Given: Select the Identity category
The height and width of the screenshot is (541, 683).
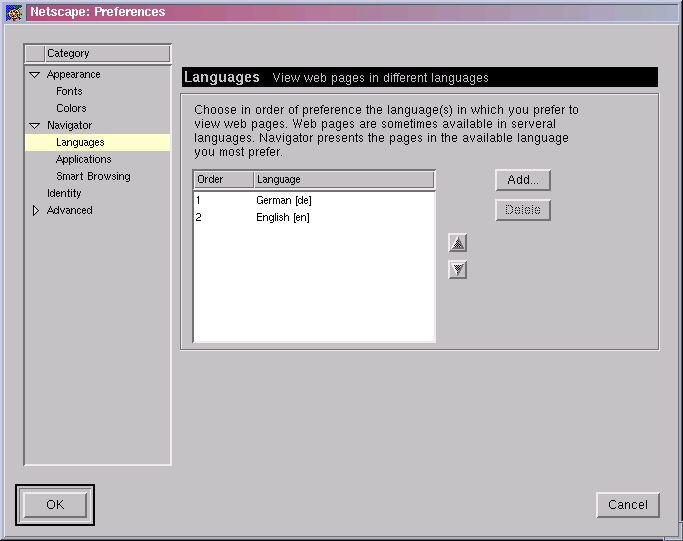Looking at the screenshot, I should click(64, 193).
